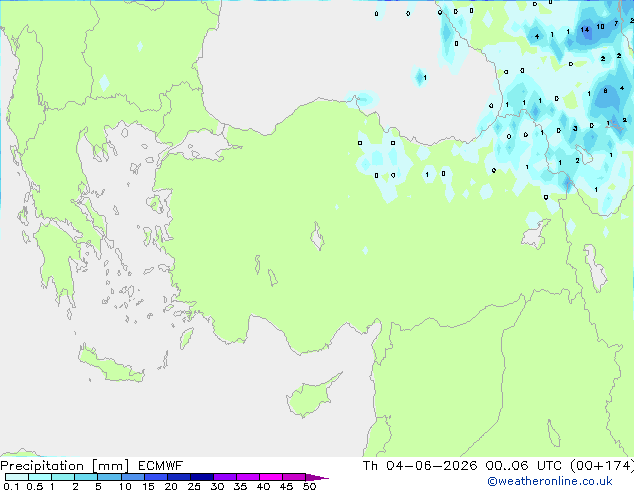Click the 30–35 mm purple legend swatch
The width and height of the screenshot is (634, 490).
tap(225, 477)
